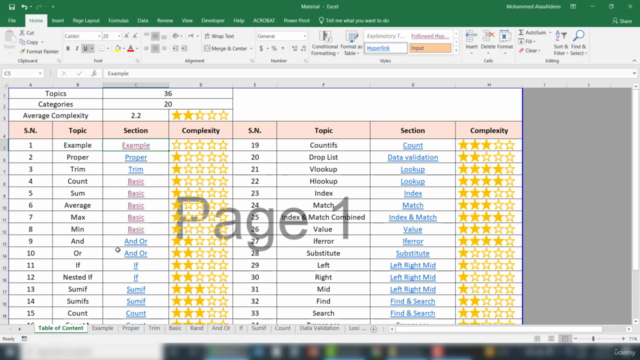Toggle center horizontal alignment
640x360 pixels.
tap(155, 49)
